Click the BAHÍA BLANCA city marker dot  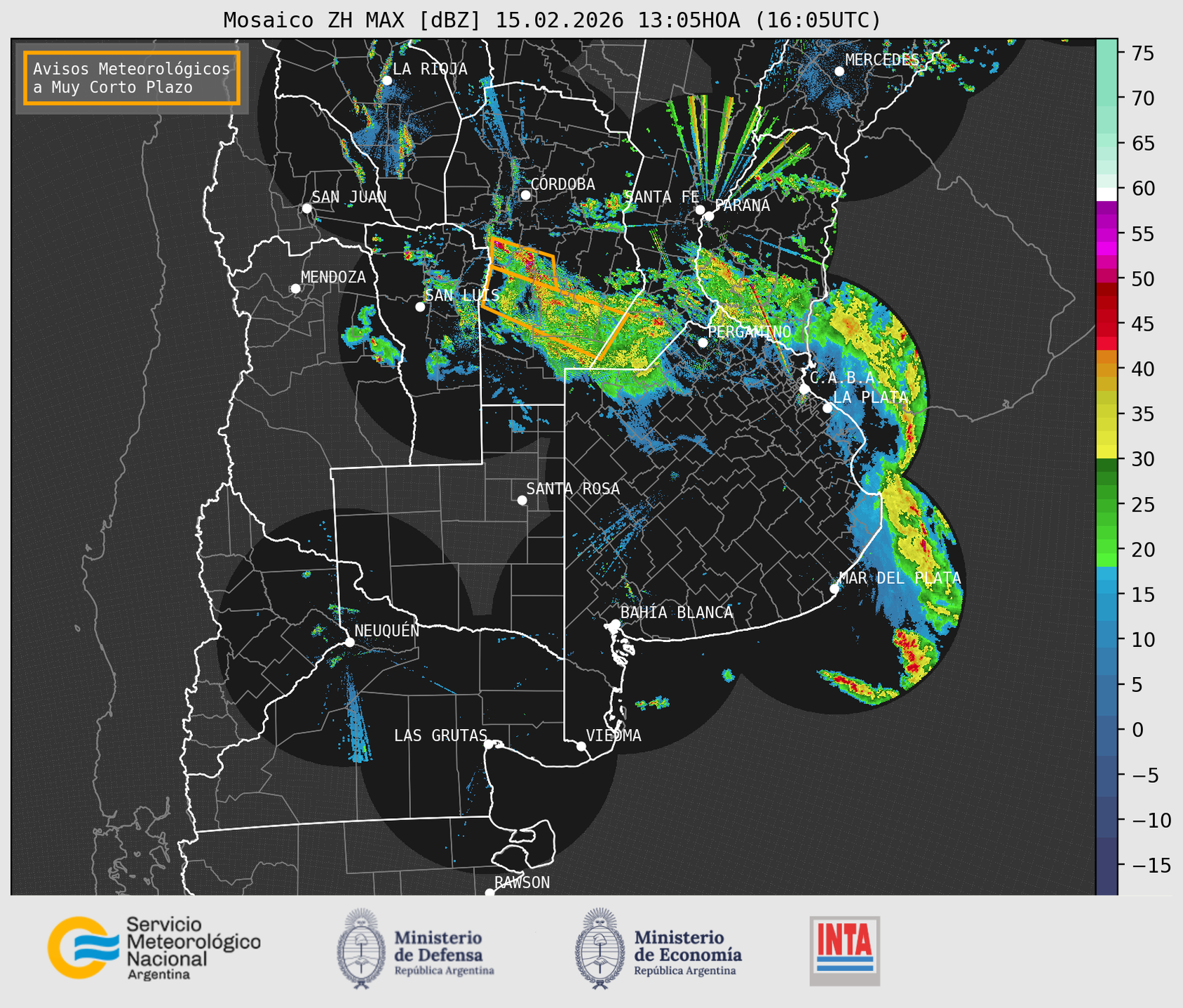(615, 624)
